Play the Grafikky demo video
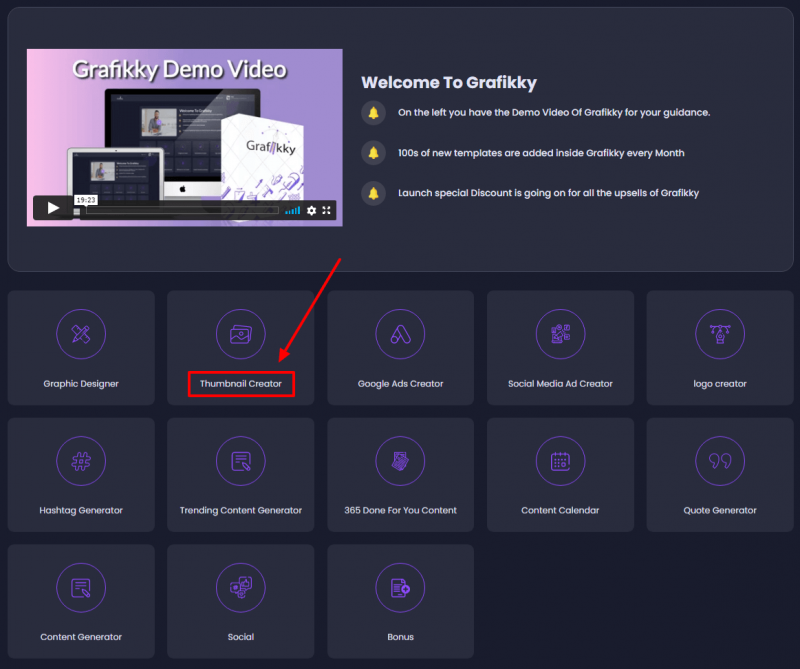Viewport: 800px width, 669px height. tap(53, 208)
